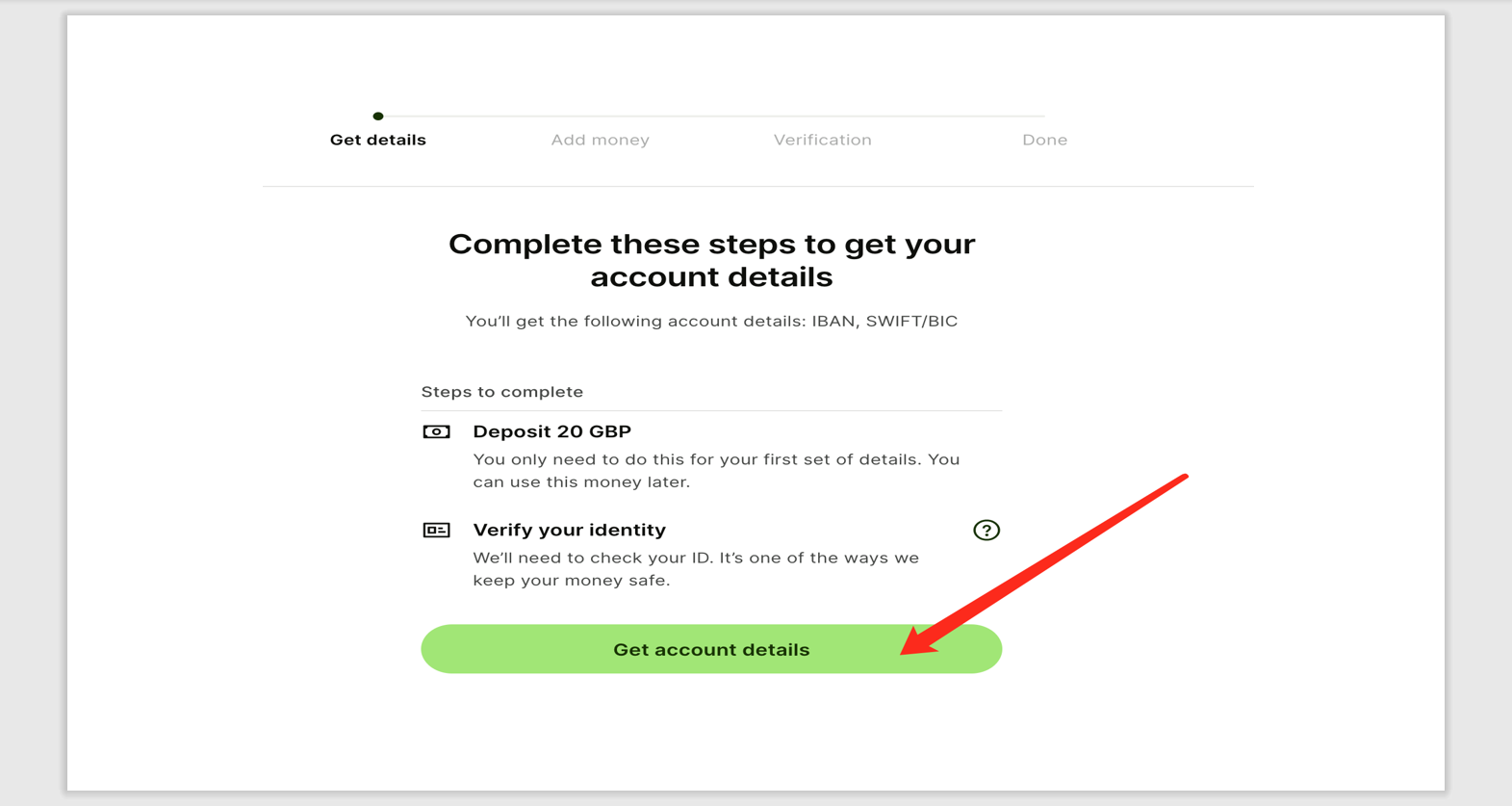Click the phrase "You'll get the following account details"
This screenshot has height=806, width=1512.
[633, 322]
